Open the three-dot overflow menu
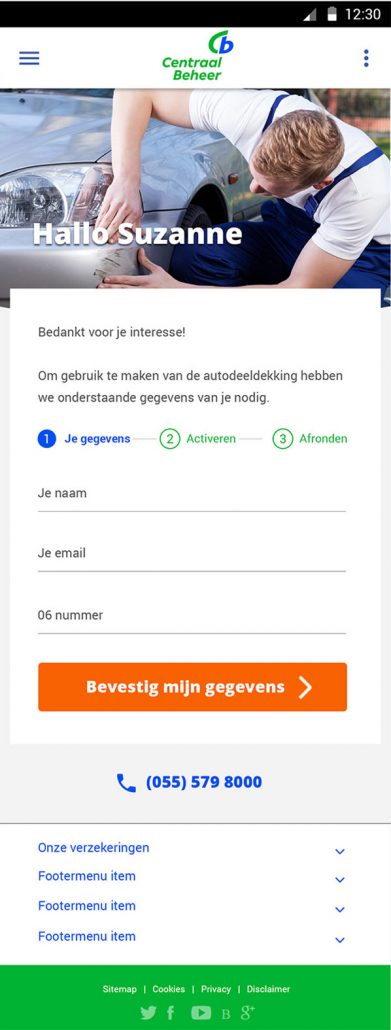The height and width of the screenshot is (1030, 391). (366, 58)
